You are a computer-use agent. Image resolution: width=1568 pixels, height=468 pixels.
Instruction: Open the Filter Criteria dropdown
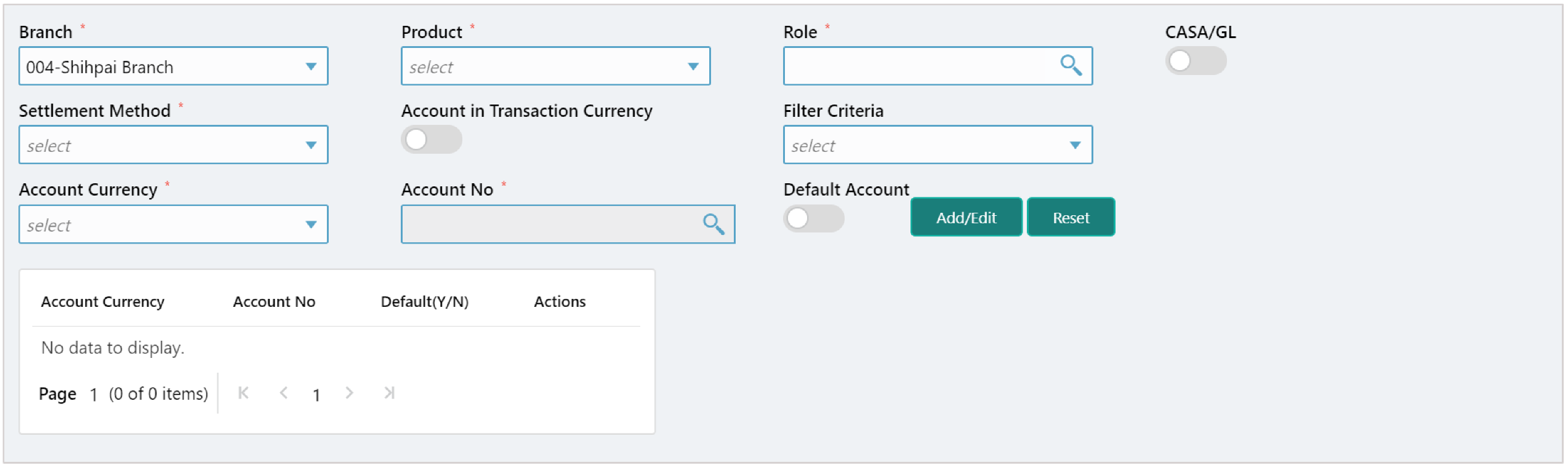click(938, 145)
